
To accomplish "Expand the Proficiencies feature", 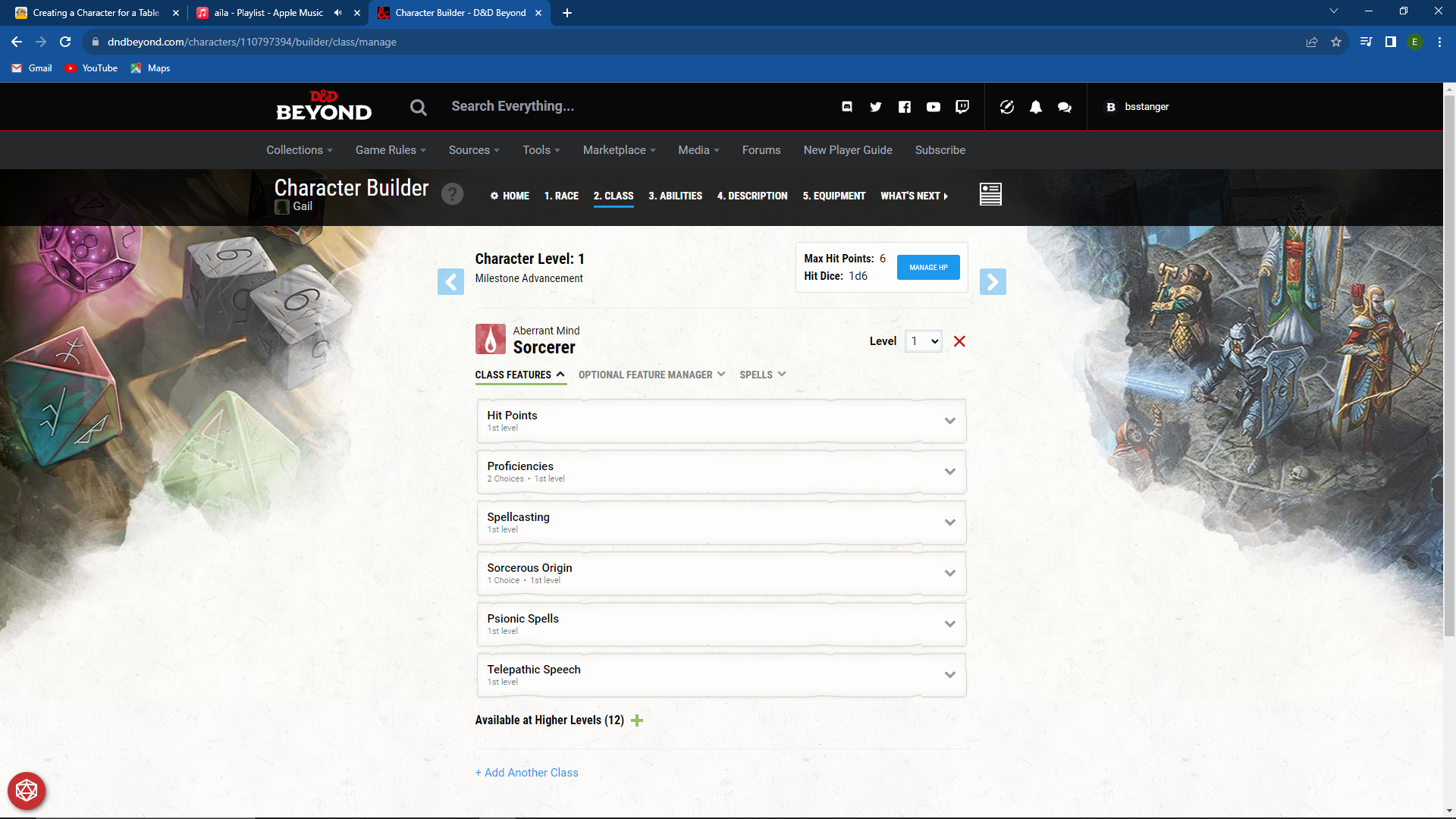I will click(721, 472).
